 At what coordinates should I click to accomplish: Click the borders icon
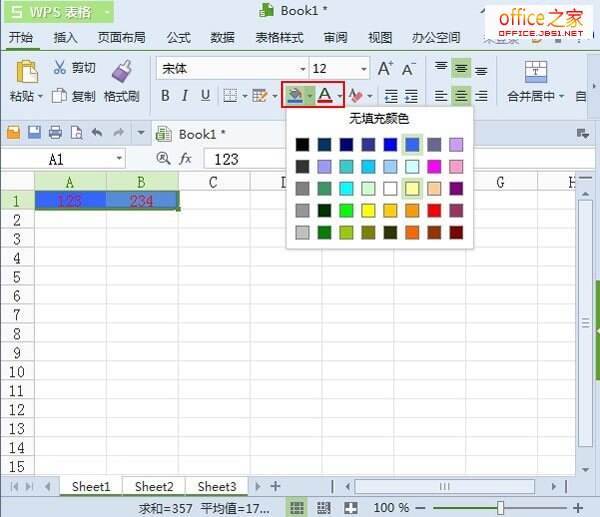click(230, 96)
